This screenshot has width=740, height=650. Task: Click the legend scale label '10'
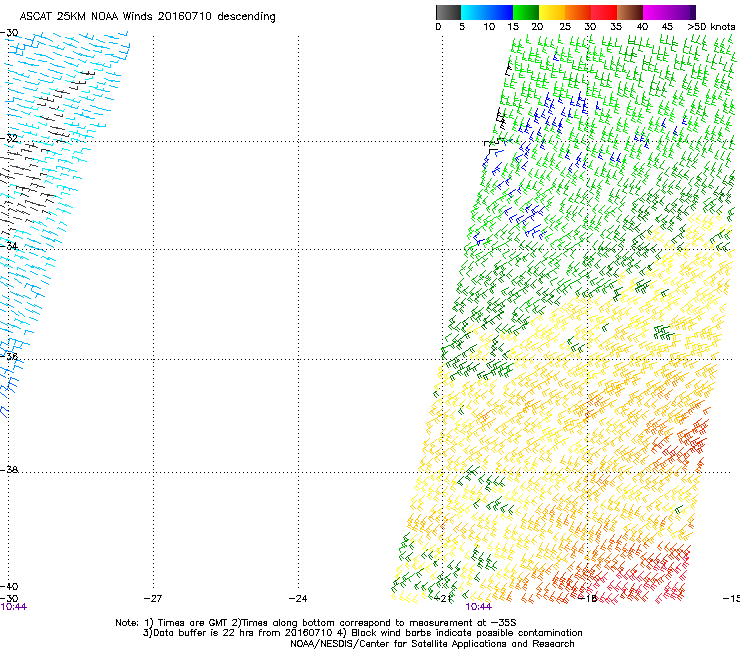click(x=489, y=27)
